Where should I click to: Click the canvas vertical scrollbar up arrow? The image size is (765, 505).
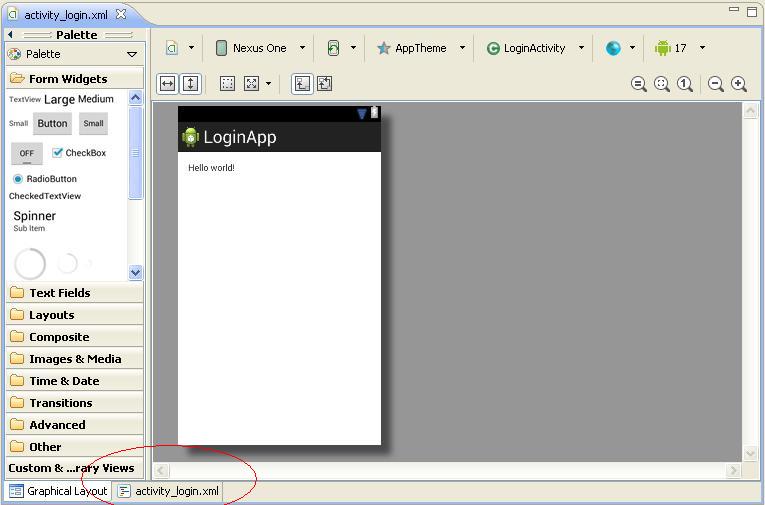(x=750, y=111)
